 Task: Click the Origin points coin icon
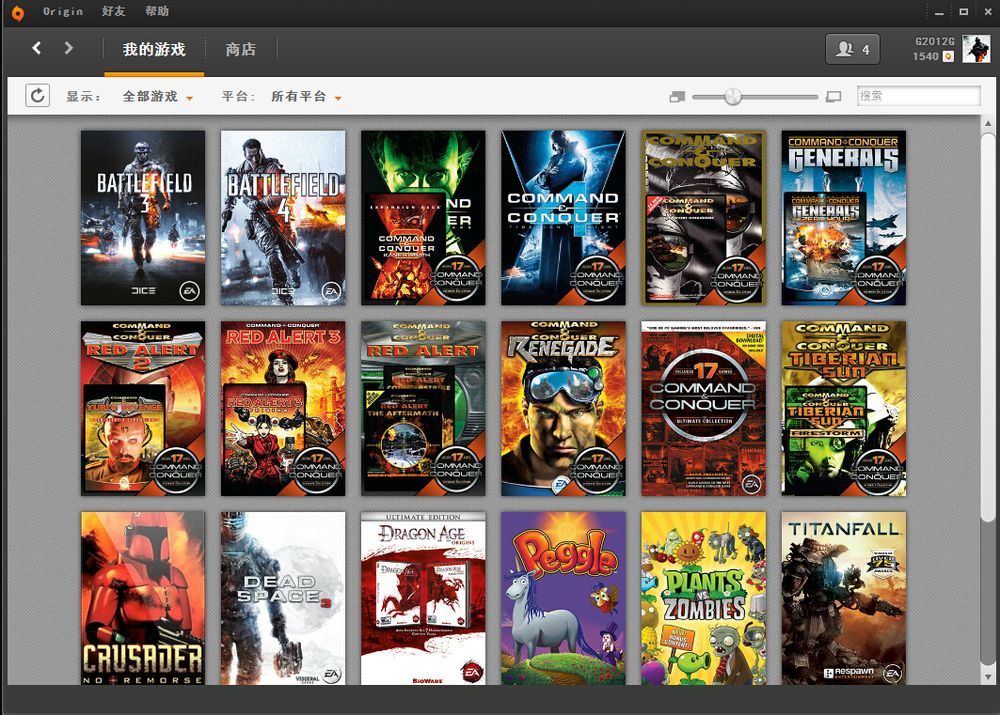coord(948,57)
